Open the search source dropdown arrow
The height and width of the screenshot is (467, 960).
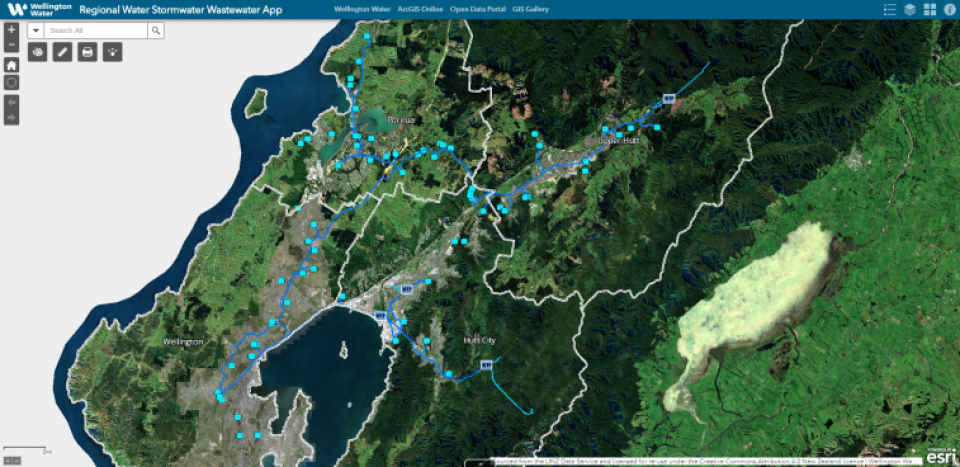click(36, 31)
